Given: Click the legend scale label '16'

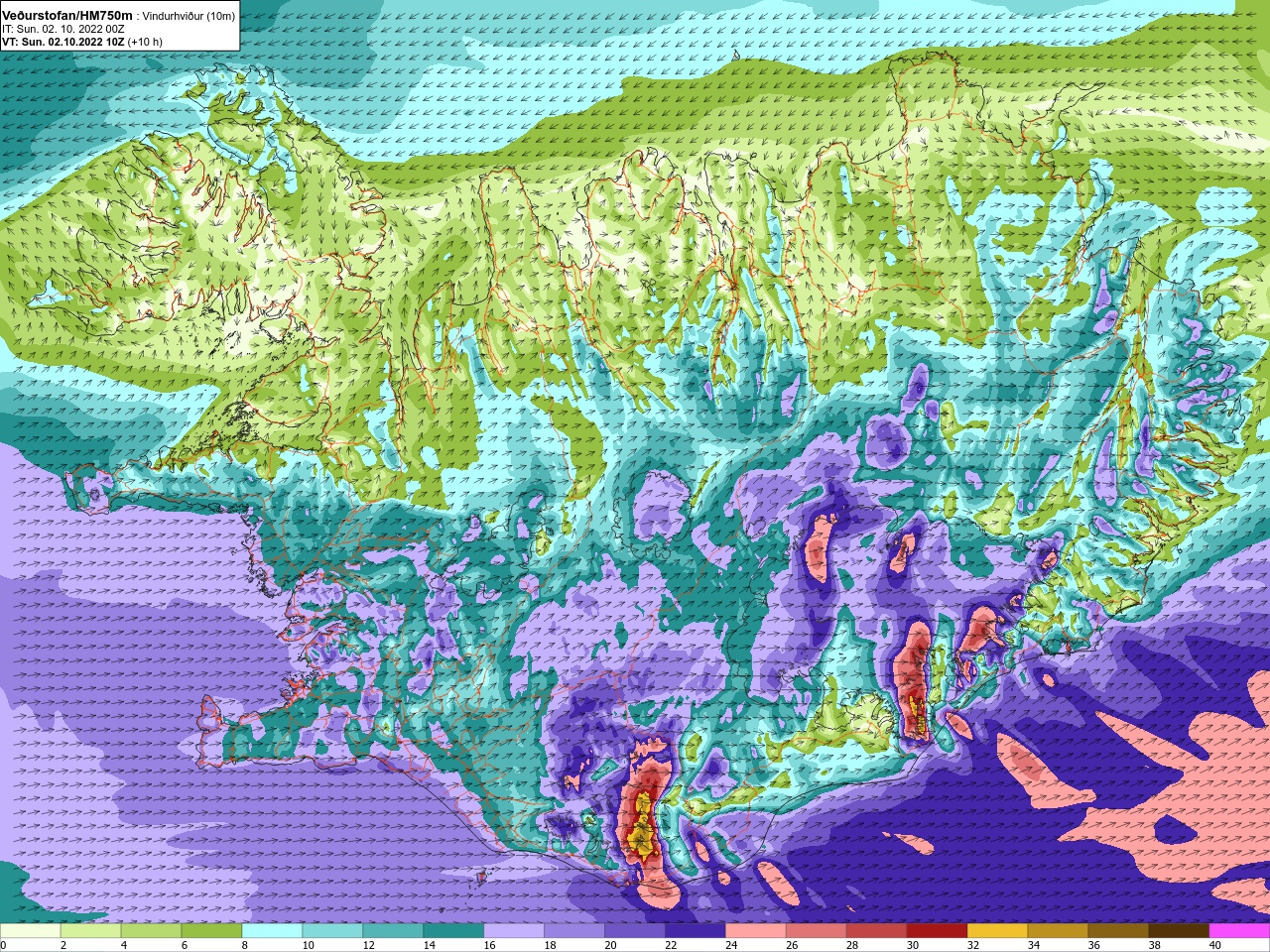Looking at the screenshot, I should click(489, 946).
